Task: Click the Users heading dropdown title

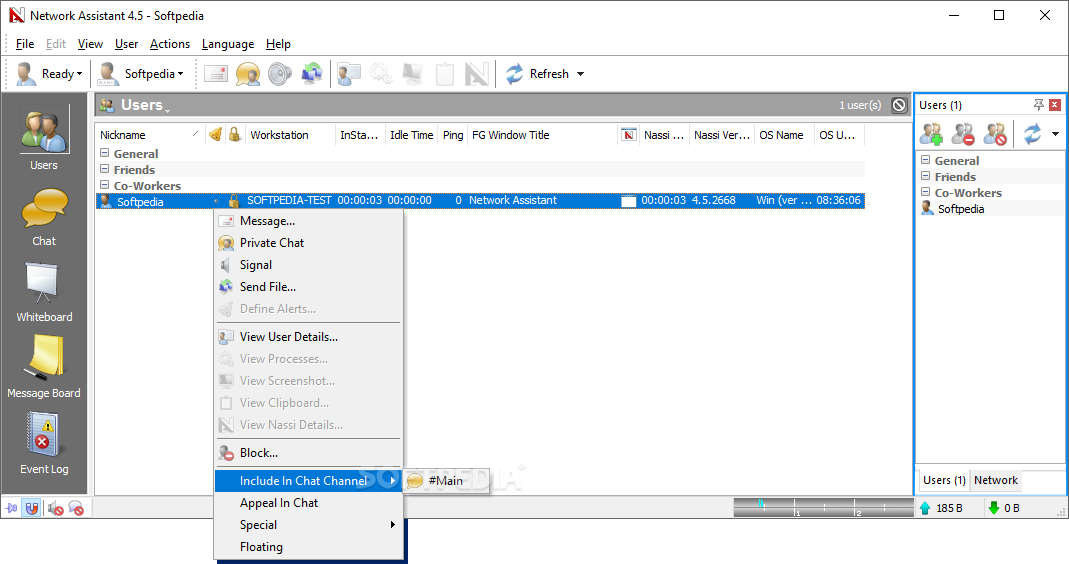Action: [143, 105]
